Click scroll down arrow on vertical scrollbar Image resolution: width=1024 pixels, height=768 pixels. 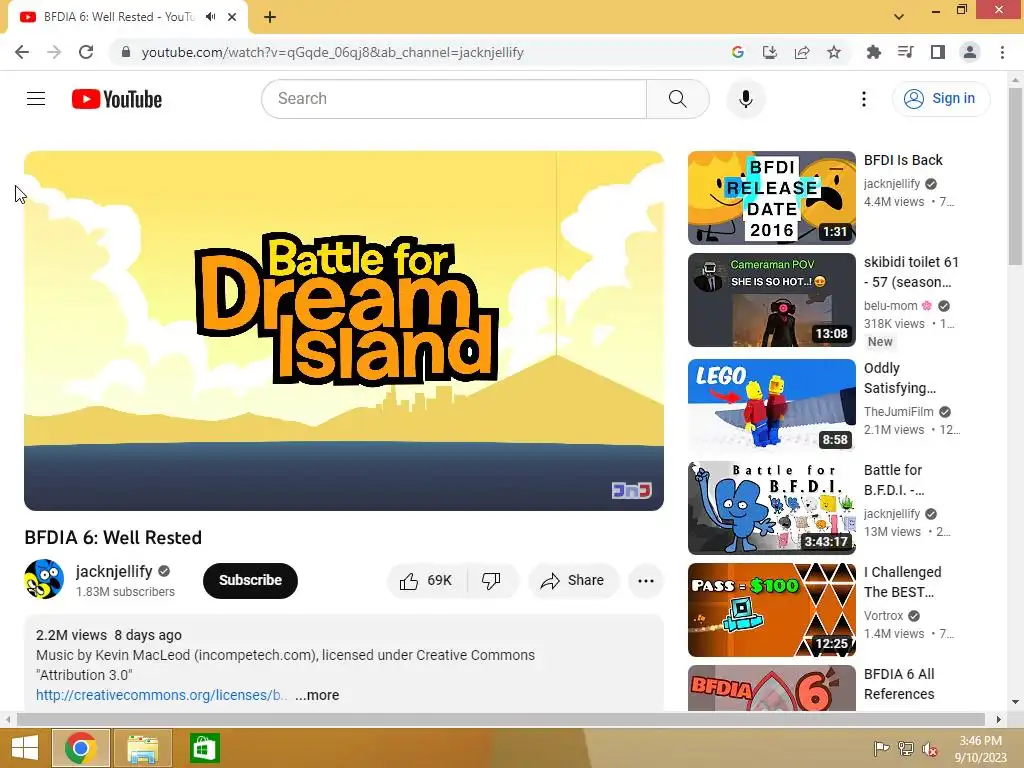click(x=1015, y=702)
